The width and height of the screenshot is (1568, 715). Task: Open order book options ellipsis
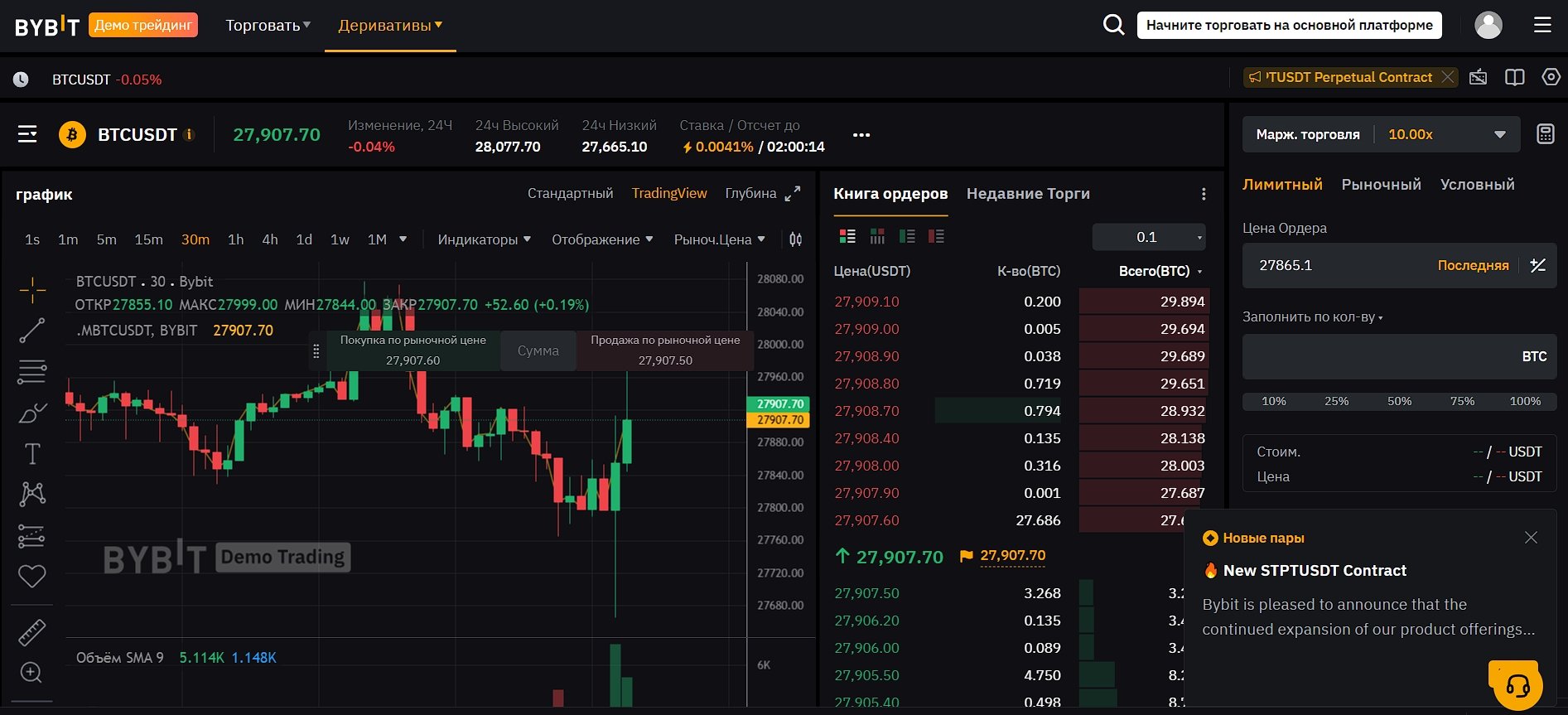point(1204,194)
